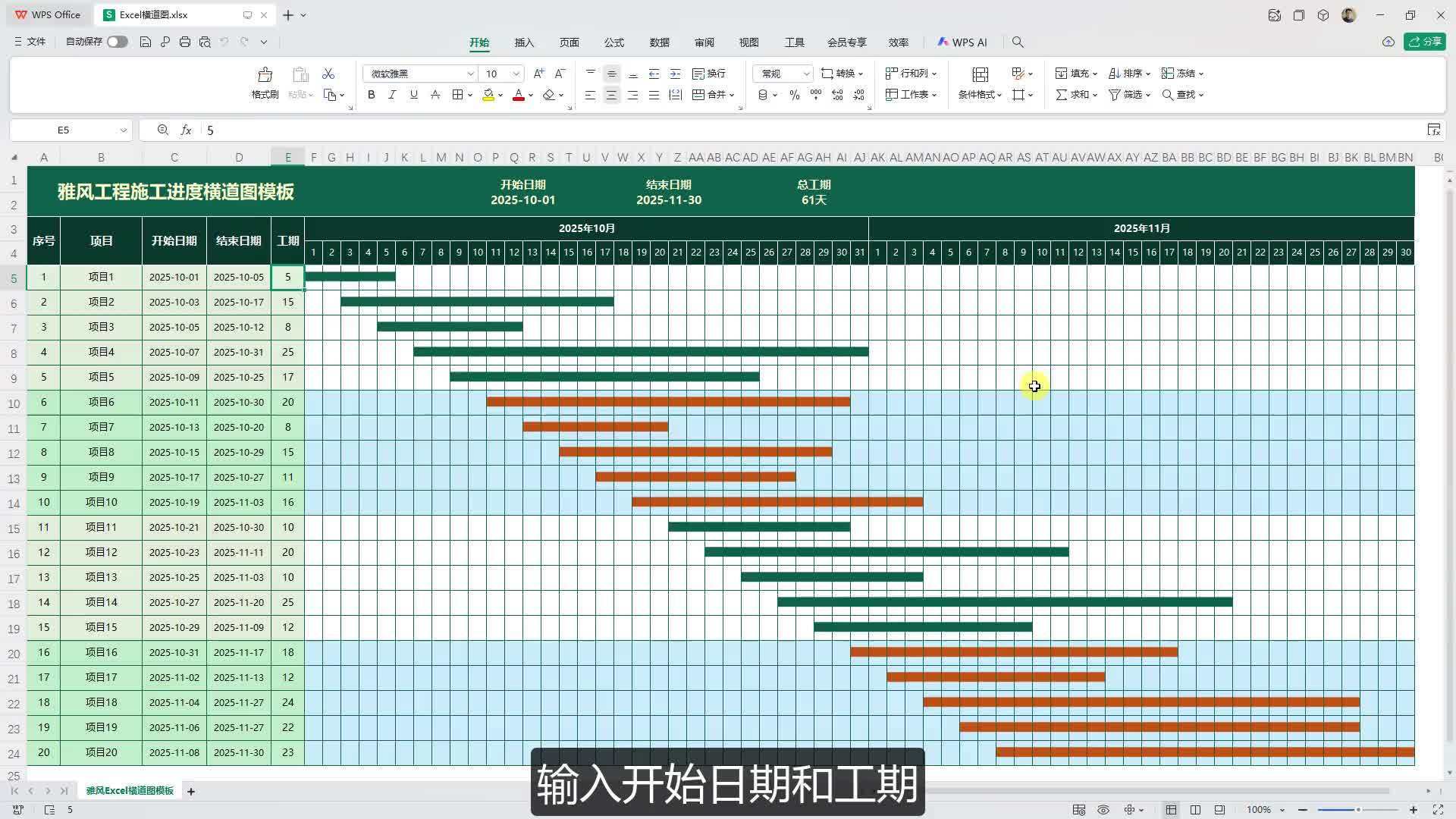1456x819 pixels.
Task: Open the 数据 ribbon tab
Action: pos(659,42)
